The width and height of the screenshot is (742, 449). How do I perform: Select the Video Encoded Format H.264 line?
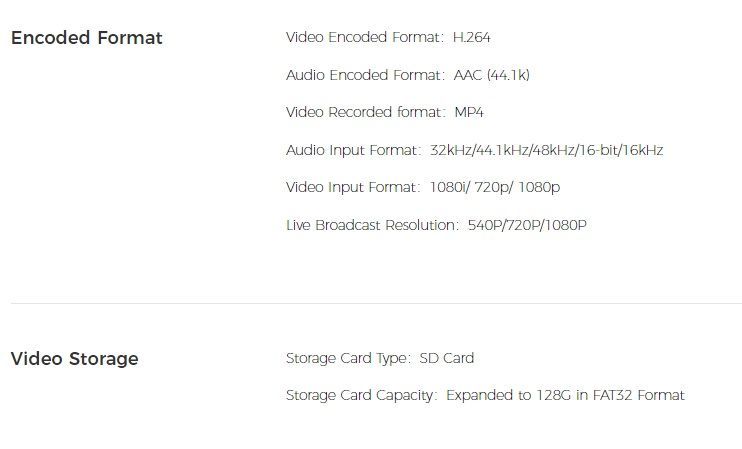tap(388, 37)
